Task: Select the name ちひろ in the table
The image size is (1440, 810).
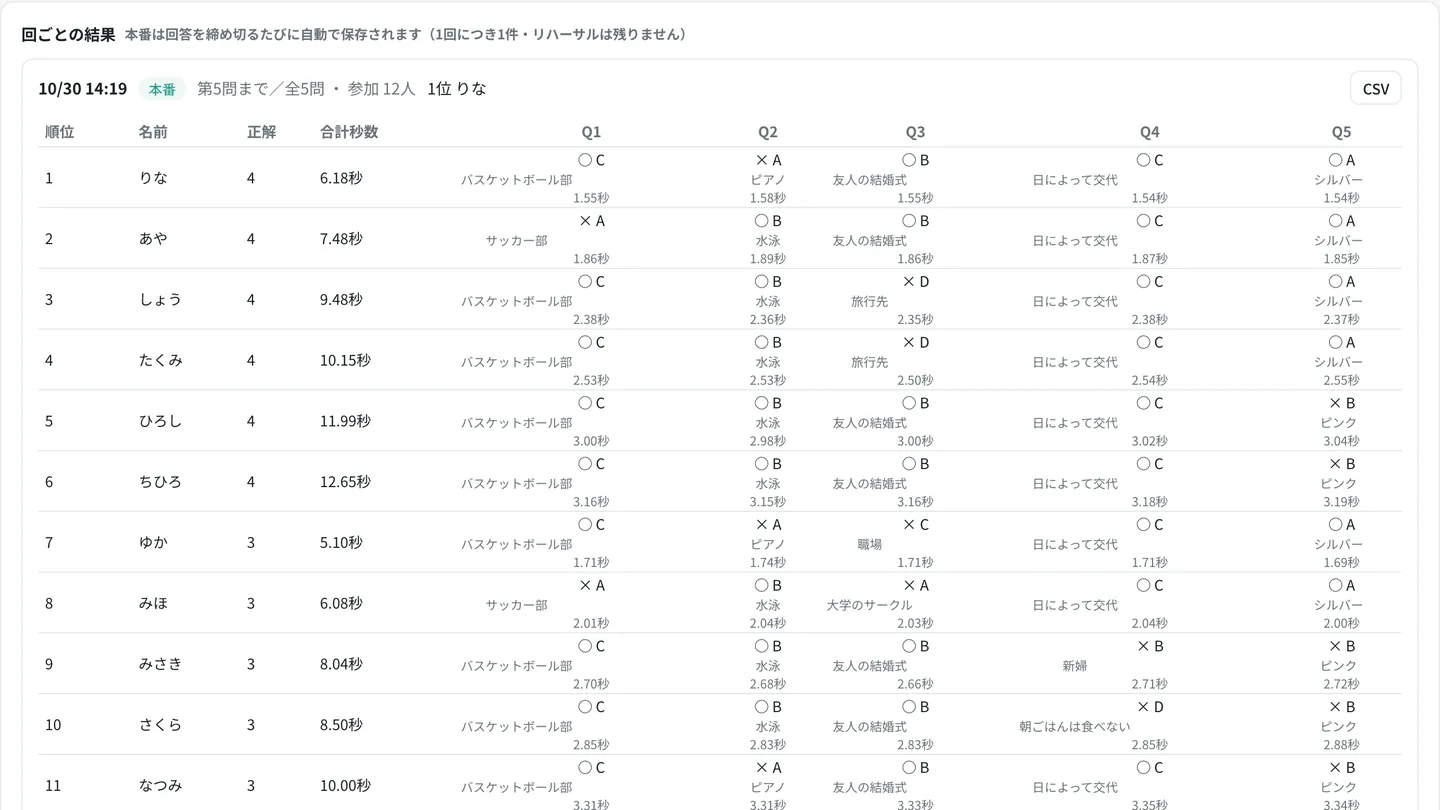Action: [160, 482]
